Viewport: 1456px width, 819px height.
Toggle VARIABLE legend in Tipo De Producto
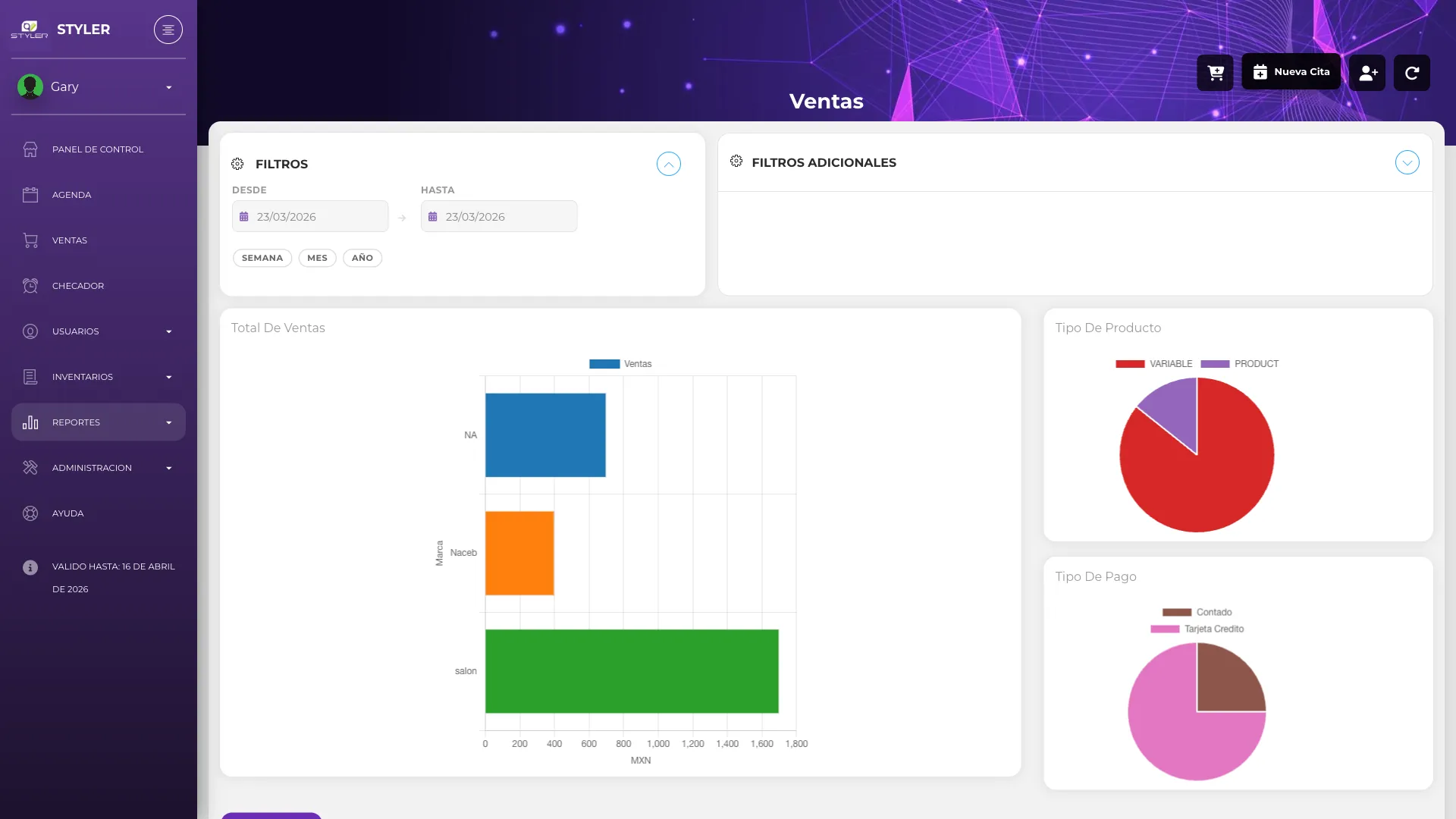tap(1153, 364)
